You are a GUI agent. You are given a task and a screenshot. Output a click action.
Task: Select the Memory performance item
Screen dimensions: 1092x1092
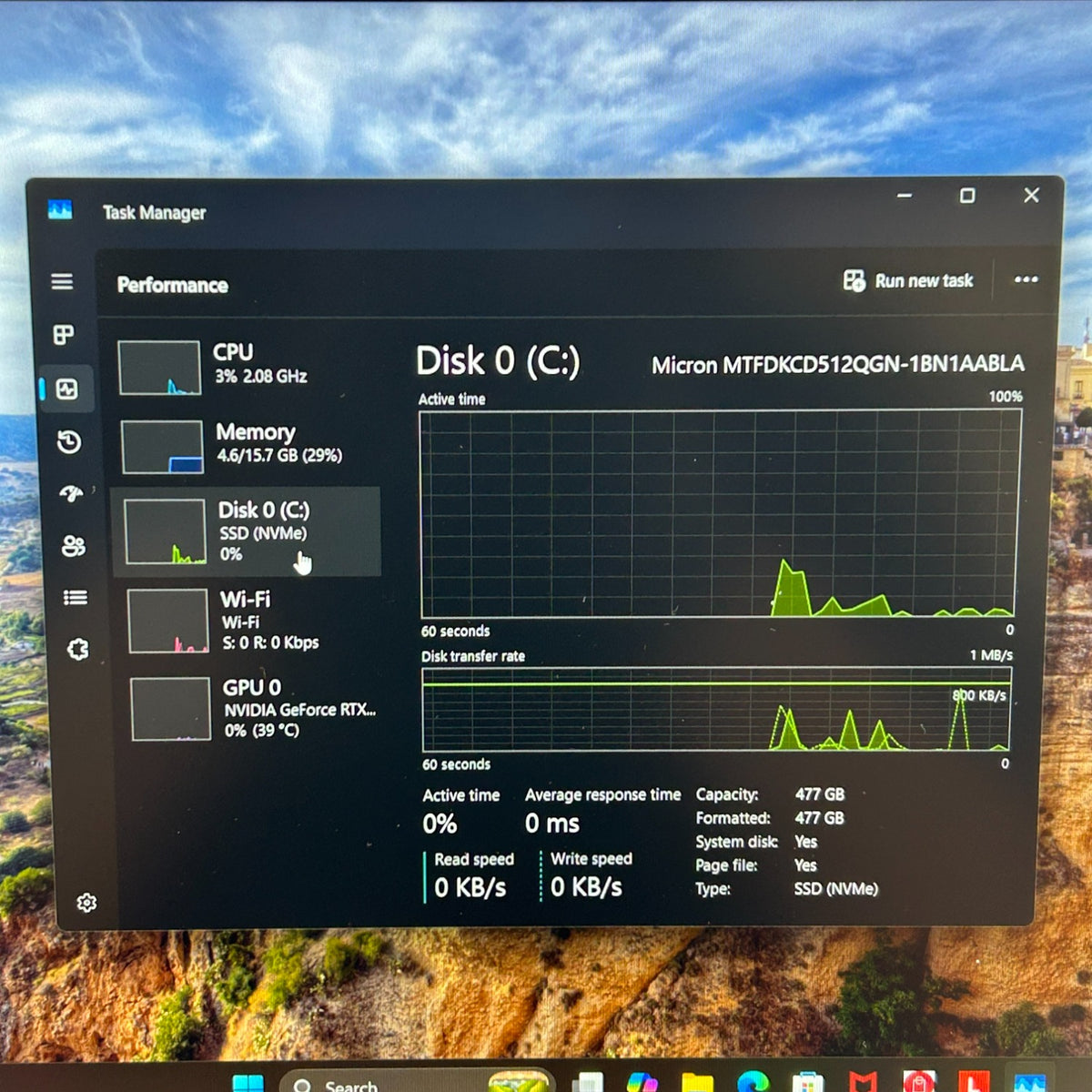[x=246, y=446]
